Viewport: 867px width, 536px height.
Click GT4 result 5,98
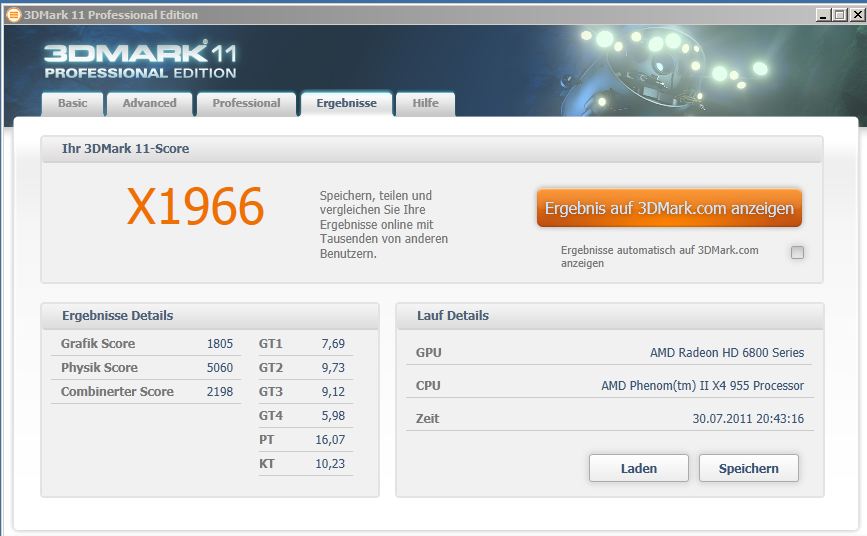pos(333,415)
